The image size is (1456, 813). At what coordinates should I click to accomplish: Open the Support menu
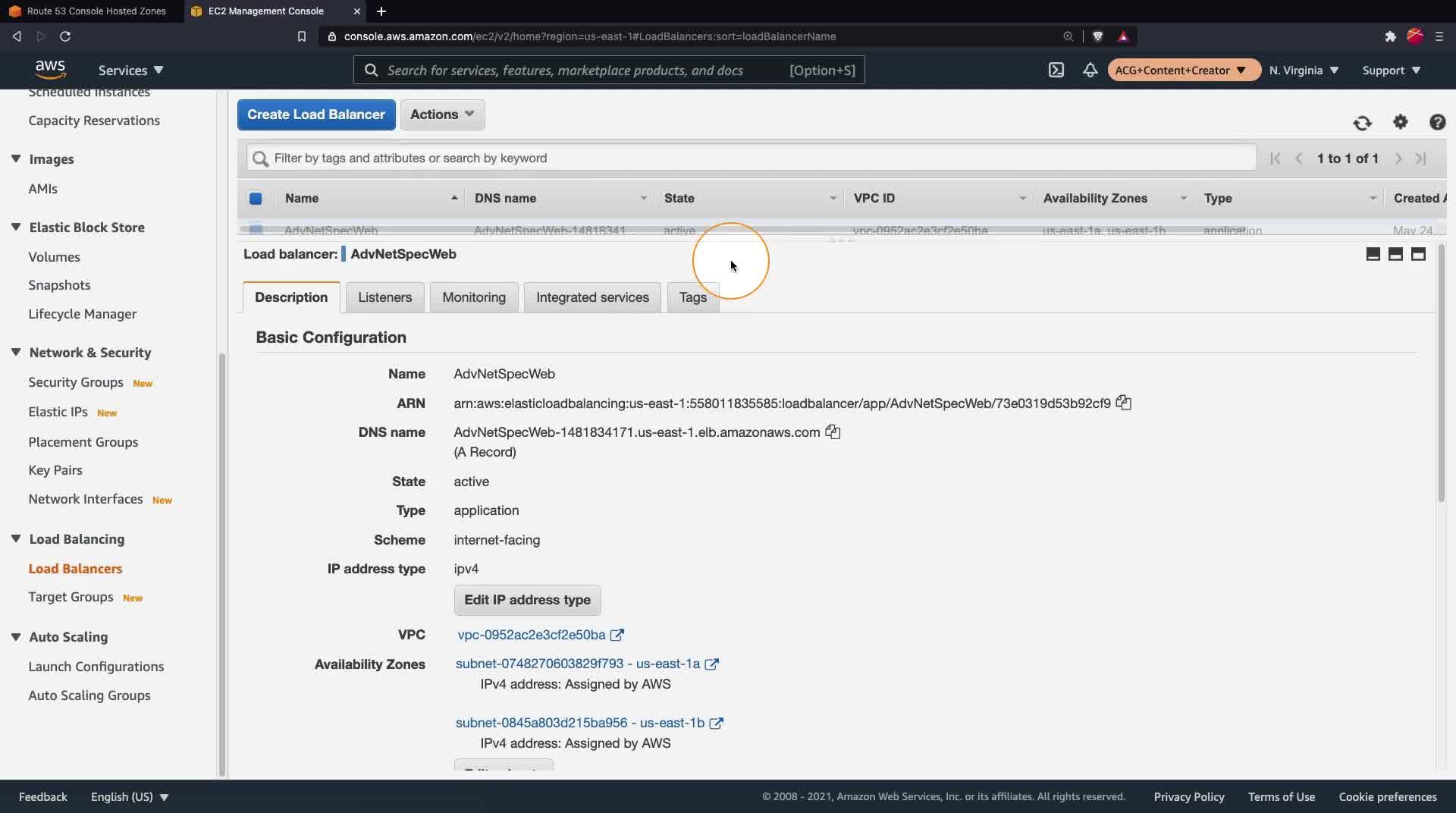click(x=1391, y=70)
